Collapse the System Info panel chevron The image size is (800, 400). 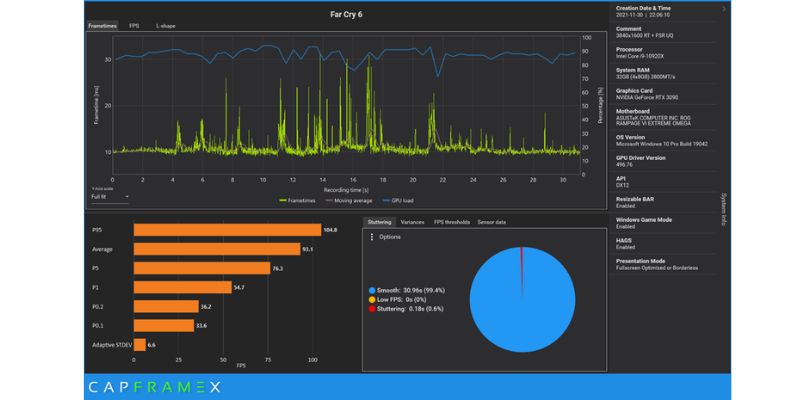point(724,9)
